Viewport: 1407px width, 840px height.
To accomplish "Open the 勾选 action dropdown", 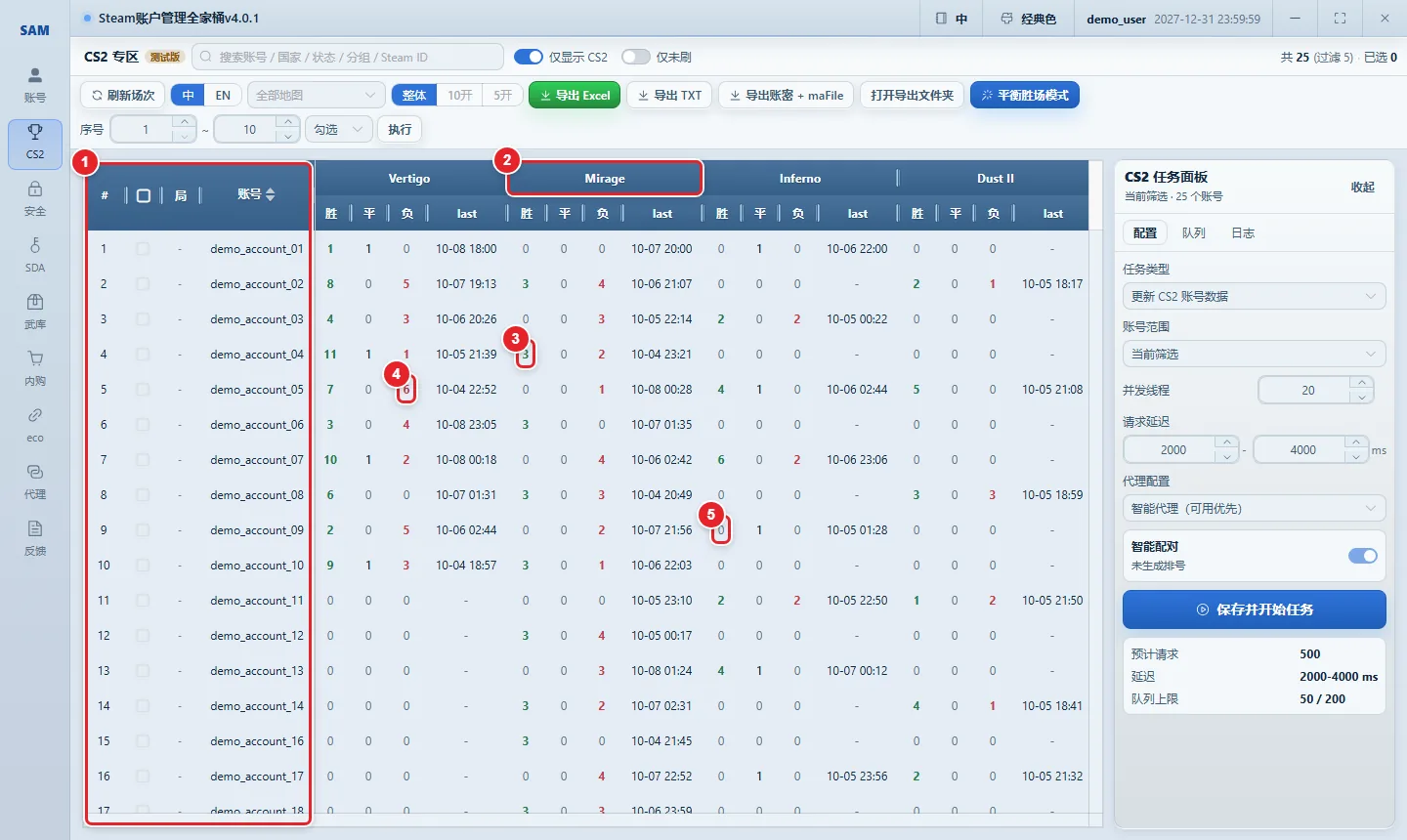I will 338,129.
